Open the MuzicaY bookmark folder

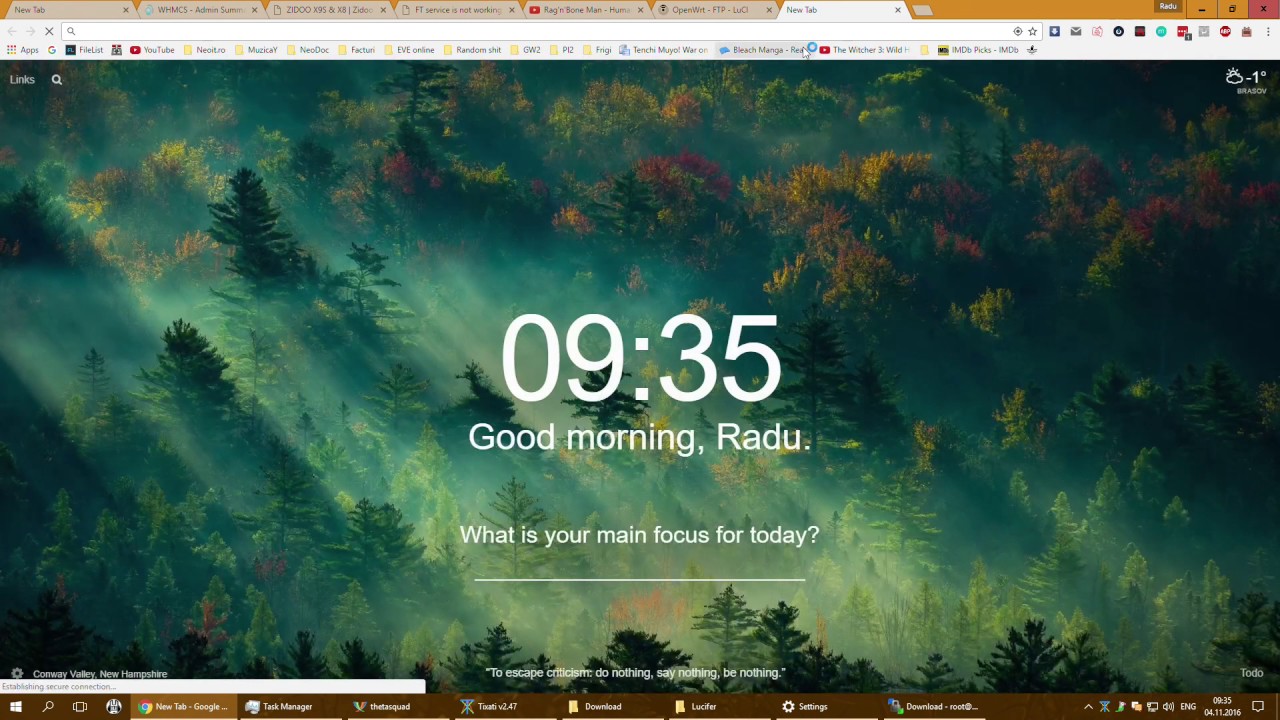pyautogui.click(x=255, y=50)
